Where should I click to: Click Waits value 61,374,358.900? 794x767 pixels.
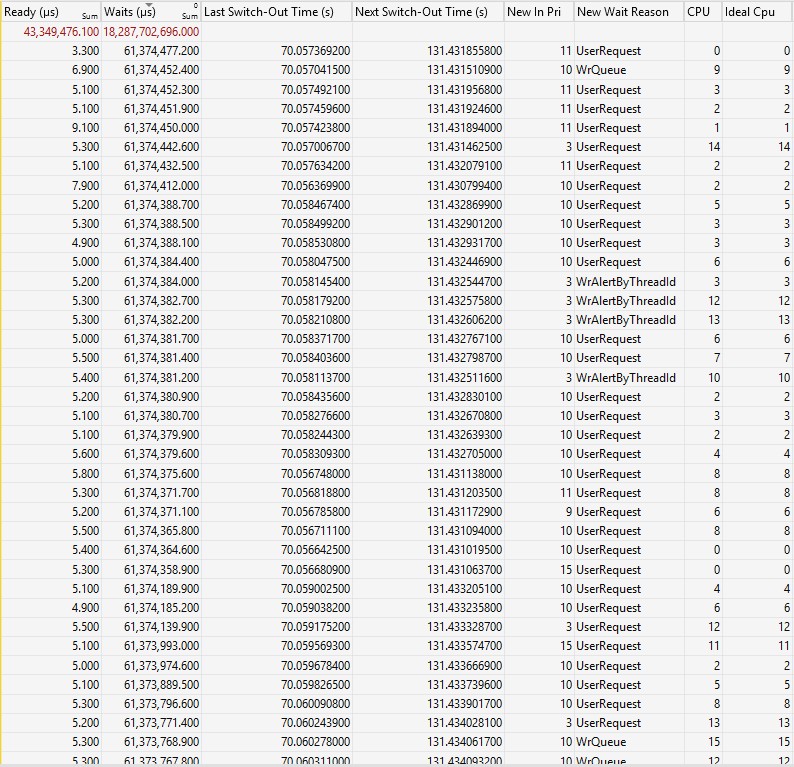pyautogui.click(x=162, y=570)
